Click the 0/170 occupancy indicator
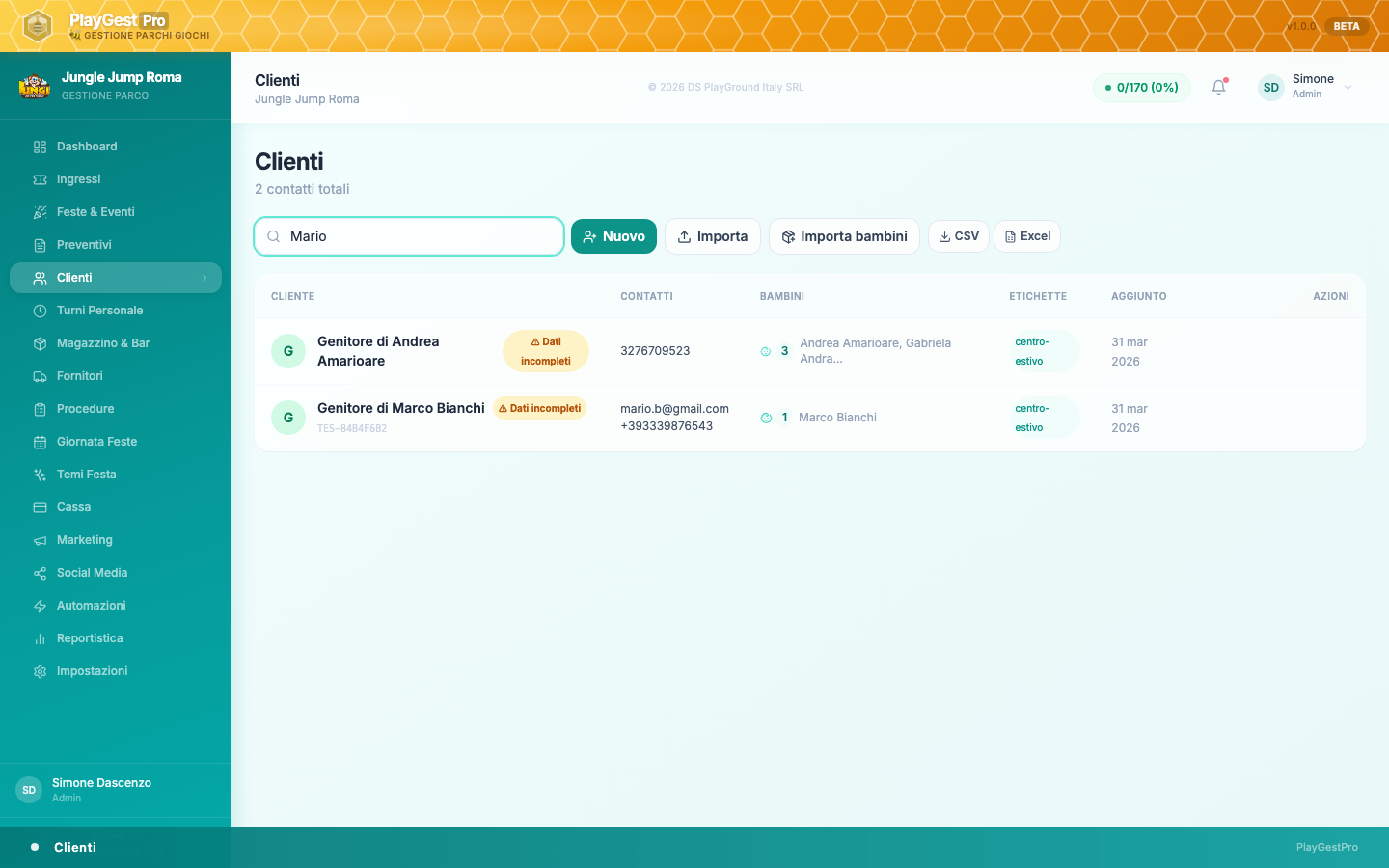1389x868 pixels. pyautogui.click(x=1141, y=87)
